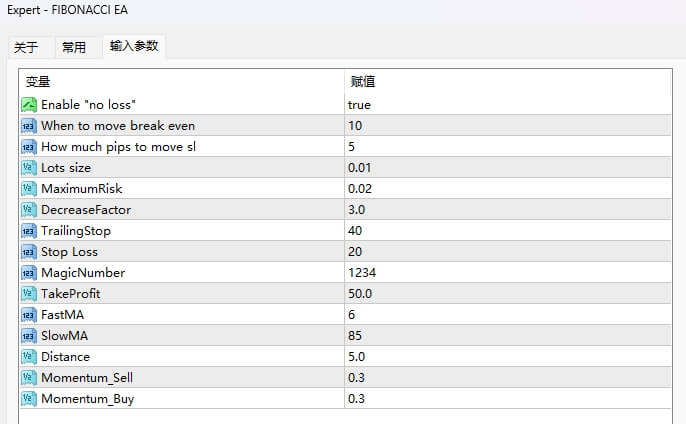686x424 pixels.
Task: Click the integer icon beside When to move break even
Action: 28,126
